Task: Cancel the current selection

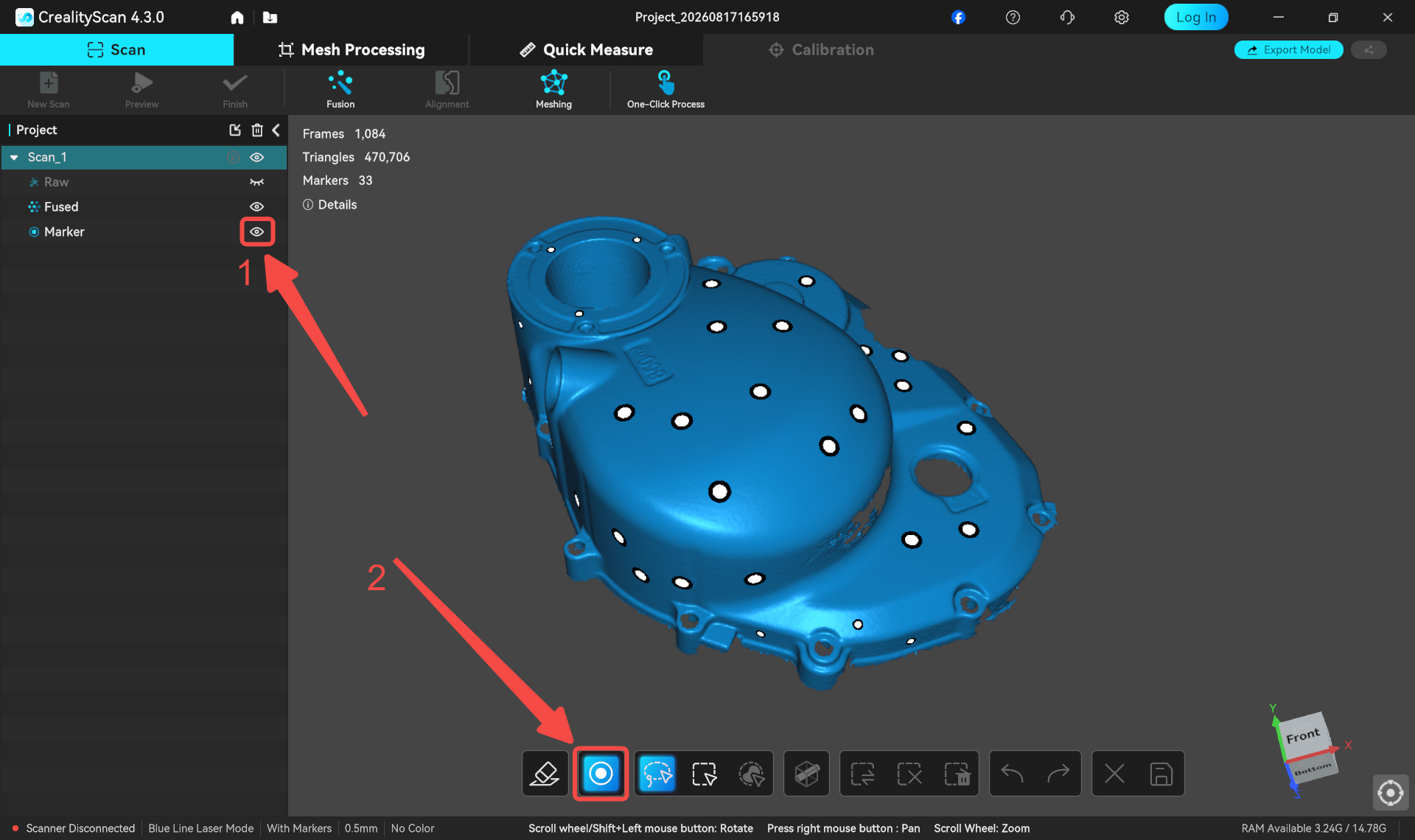Action: [x=909, y=774]
